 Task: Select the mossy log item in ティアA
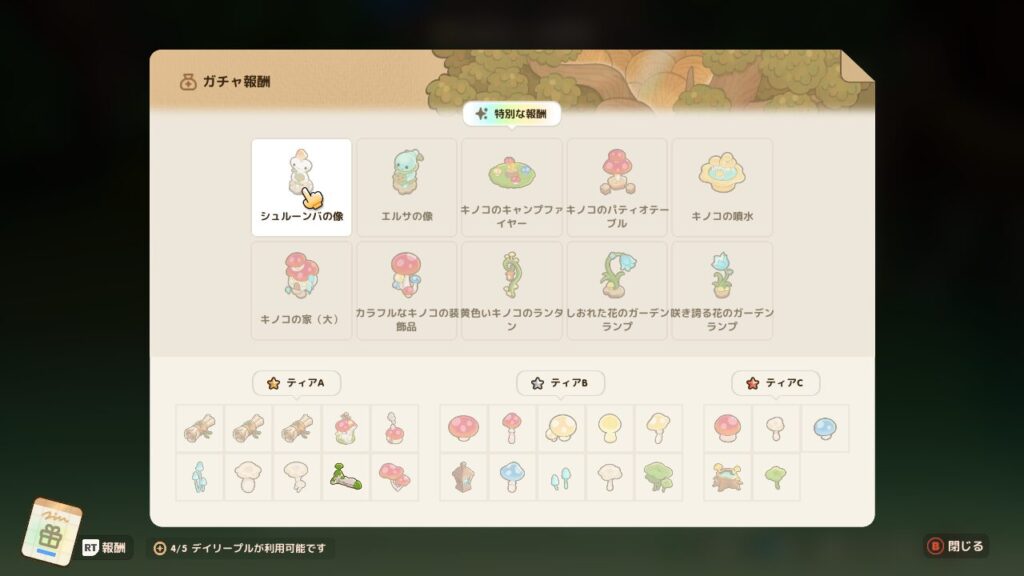click(345, 477)
